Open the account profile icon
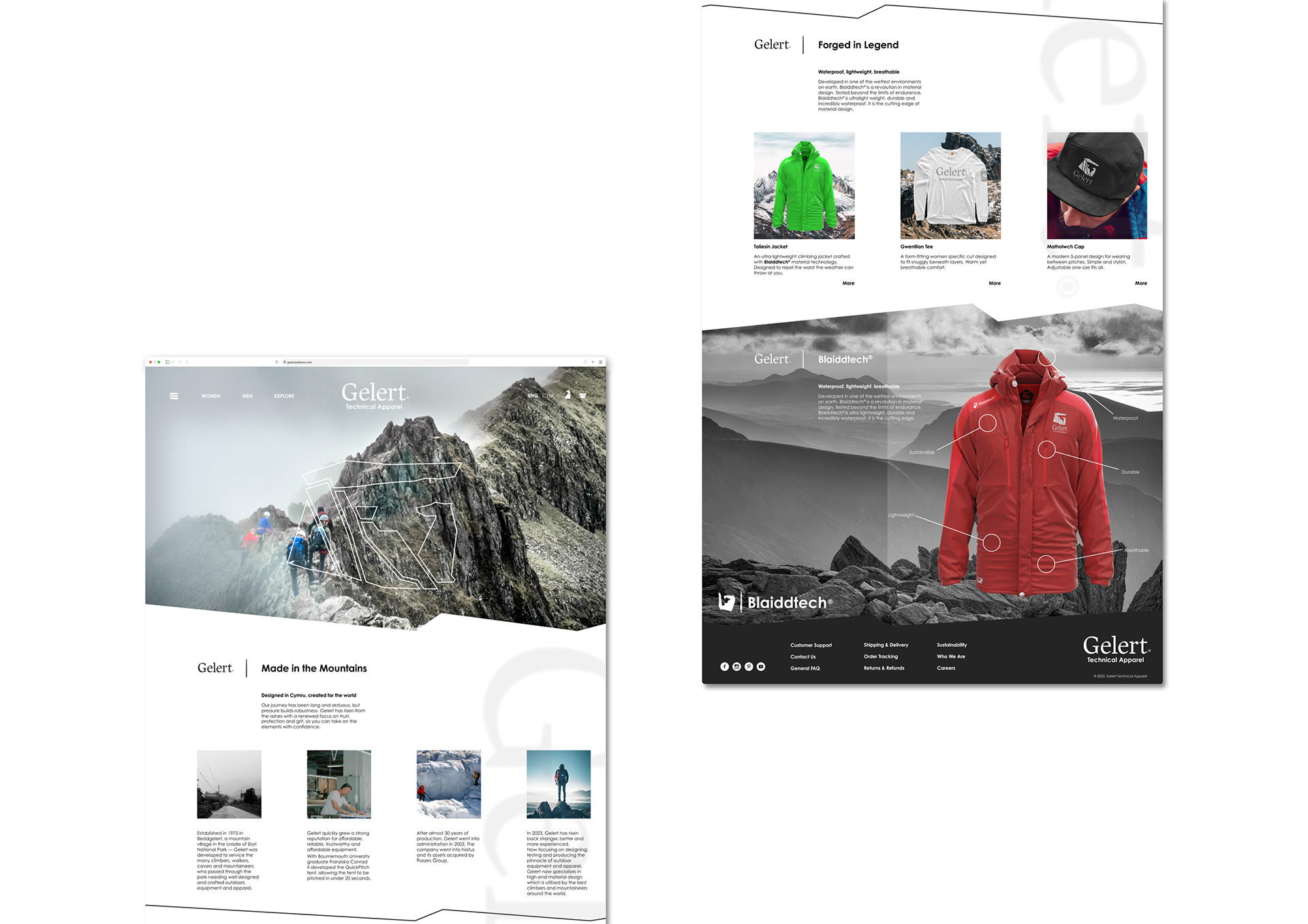 (x=567, y=395)
